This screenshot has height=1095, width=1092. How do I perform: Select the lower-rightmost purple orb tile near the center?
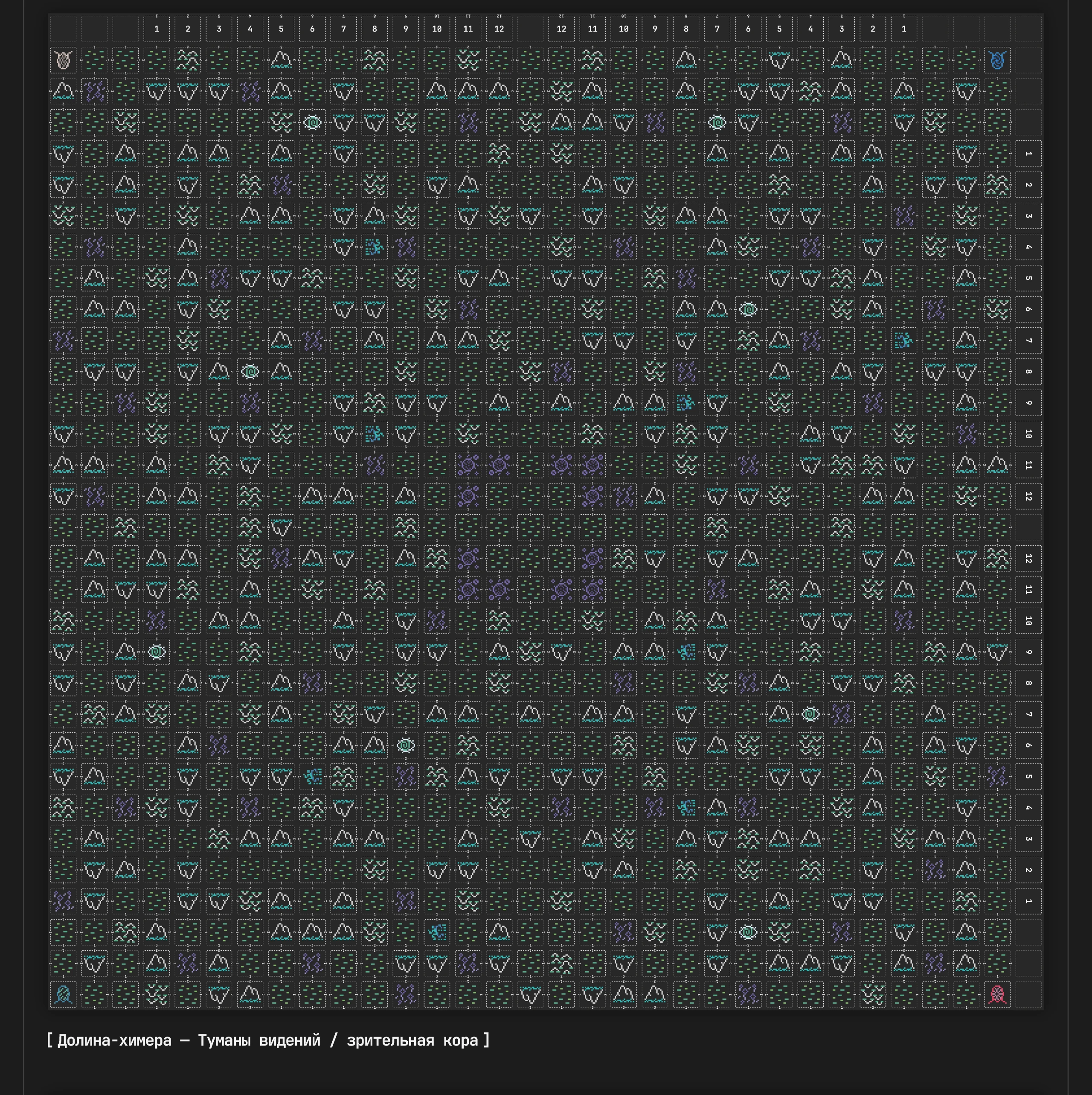(592, 589)
